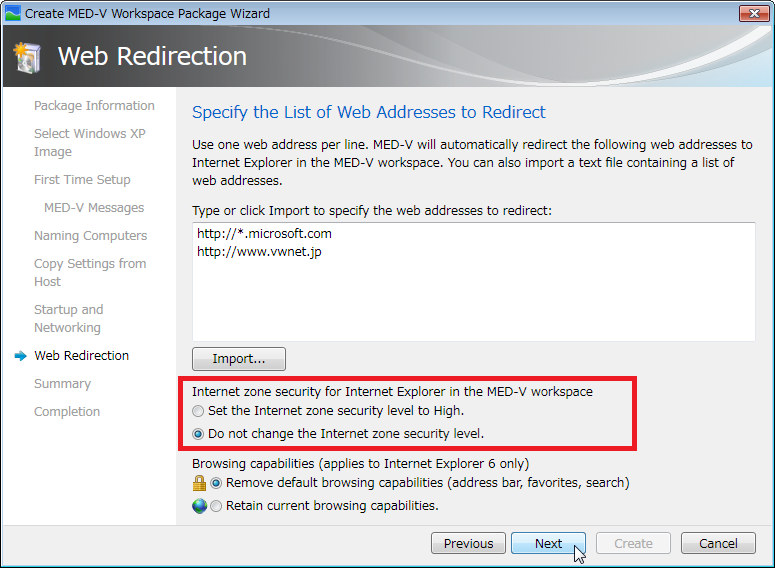
Task: Click the title bar application icon
Action: 12,13
